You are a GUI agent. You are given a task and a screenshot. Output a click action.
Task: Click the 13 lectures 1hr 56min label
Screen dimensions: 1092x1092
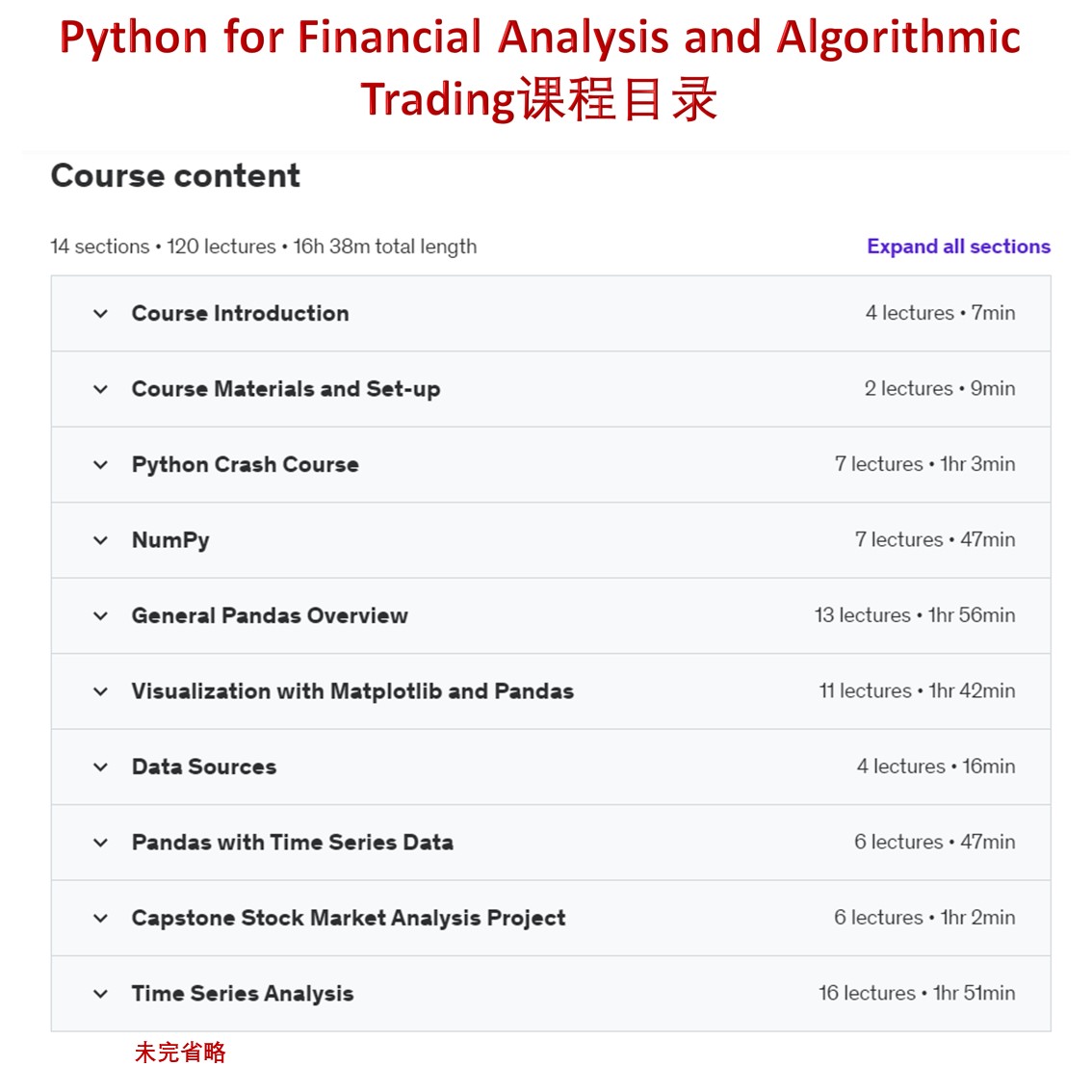coord(915,615)
